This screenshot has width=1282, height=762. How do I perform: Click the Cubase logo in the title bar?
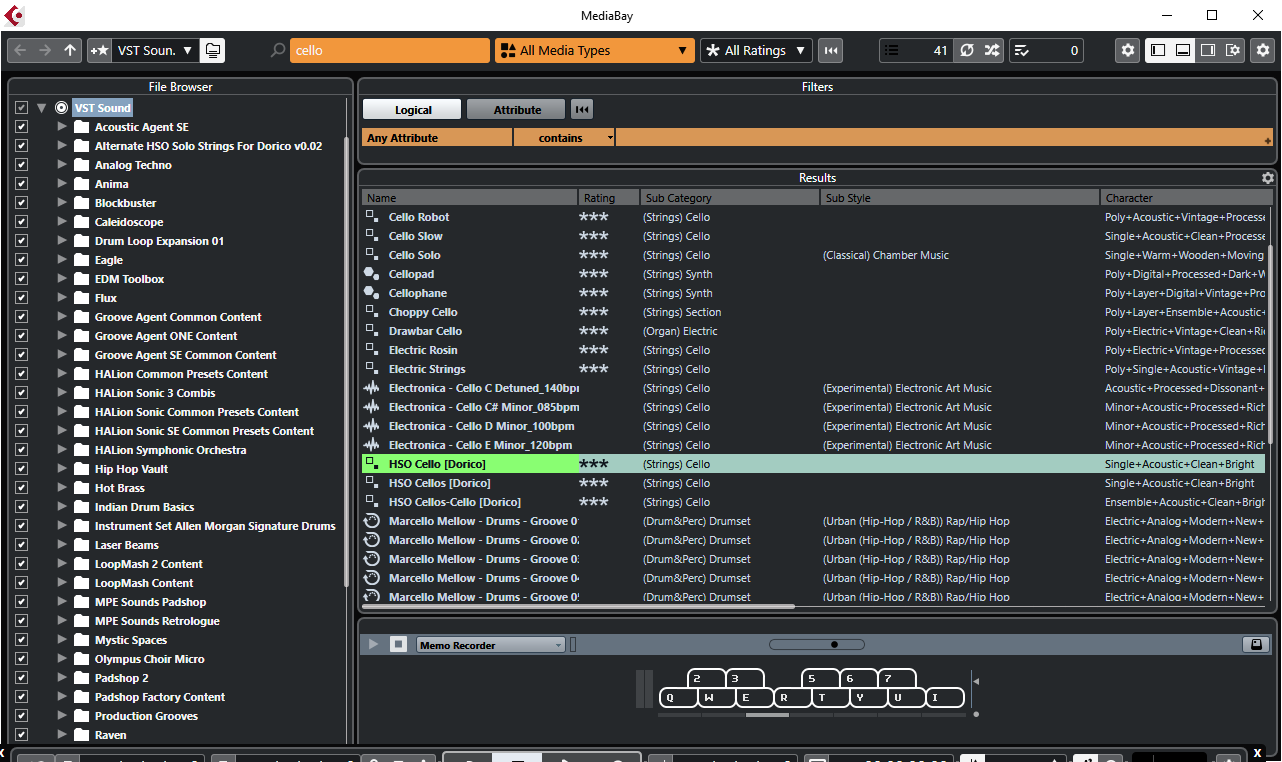tap(14, 15)
